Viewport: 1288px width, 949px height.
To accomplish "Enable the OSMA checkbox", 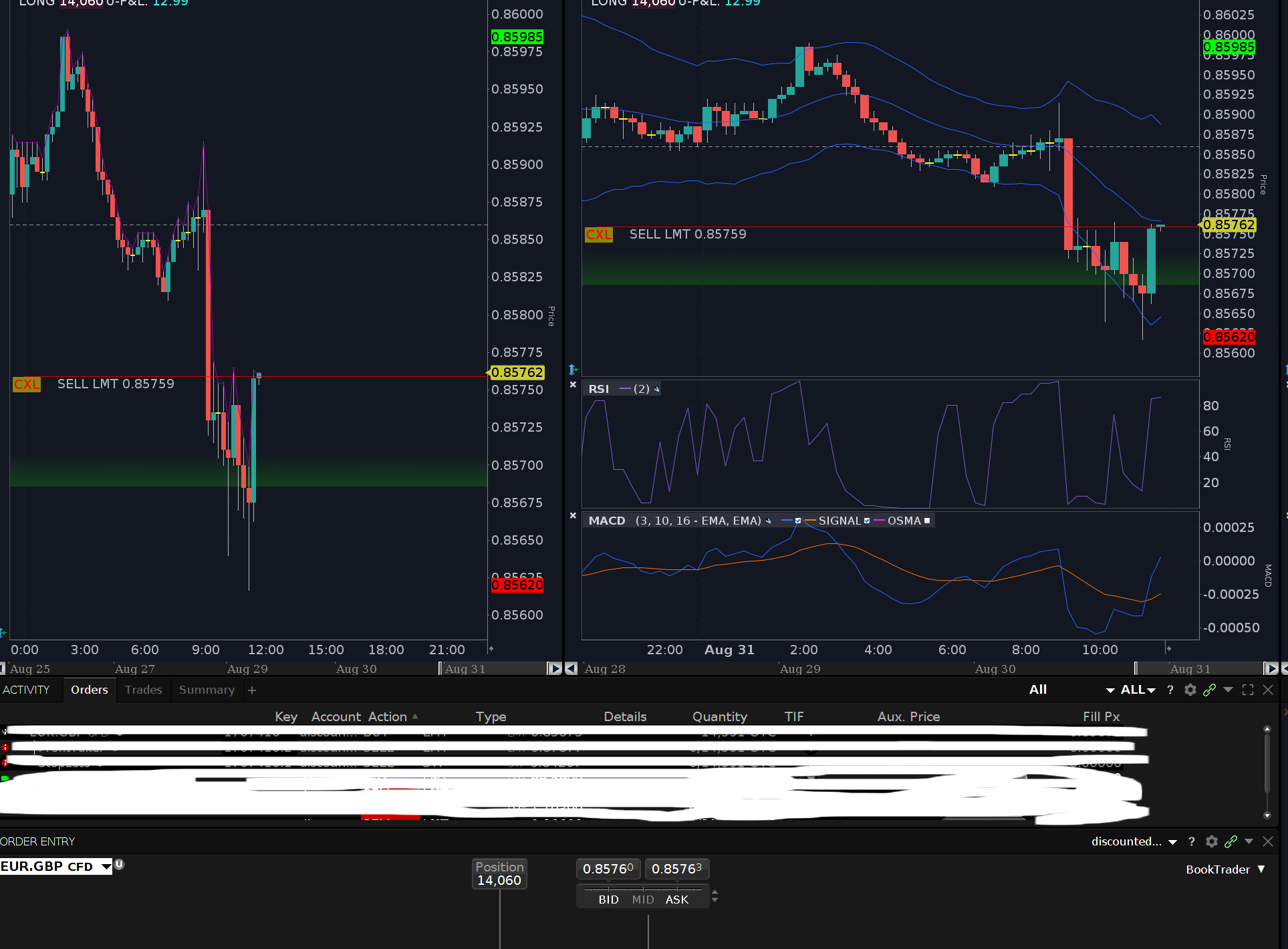I will click(927, 521).
